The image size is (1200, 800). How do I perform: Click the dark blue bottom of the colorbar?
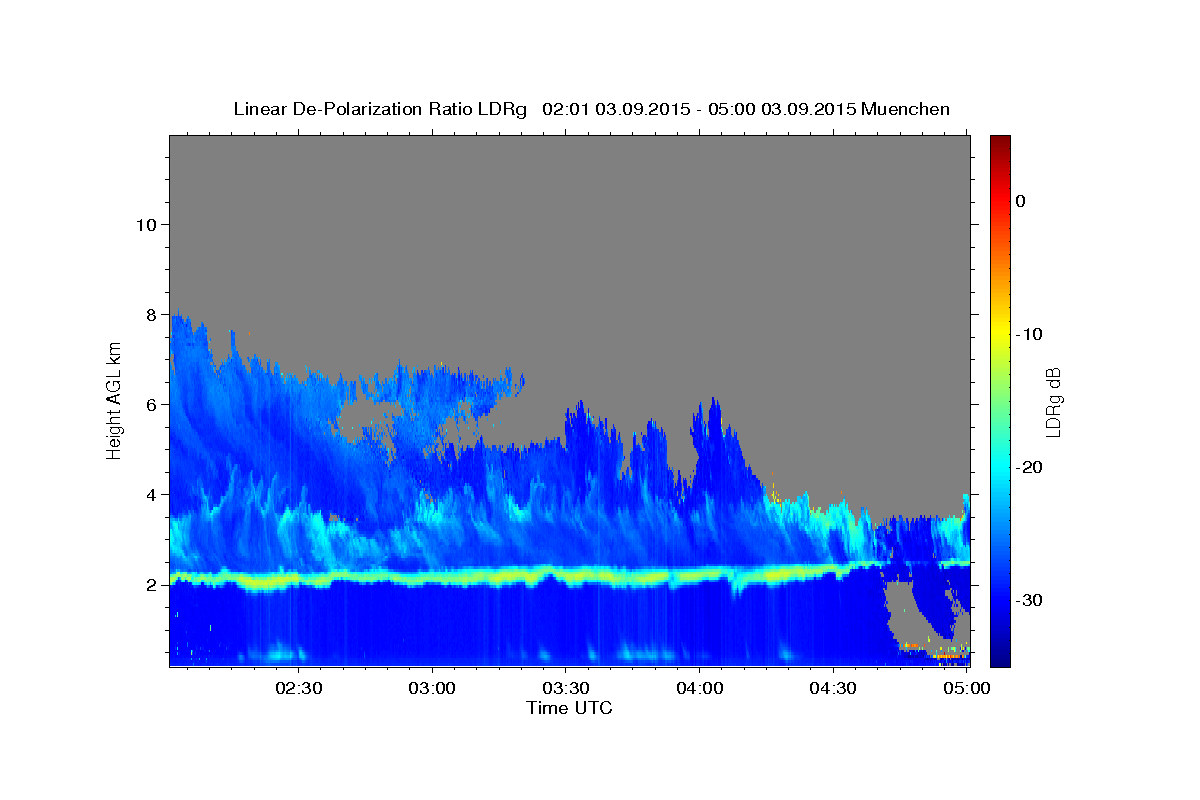[x=1000, y=655]
